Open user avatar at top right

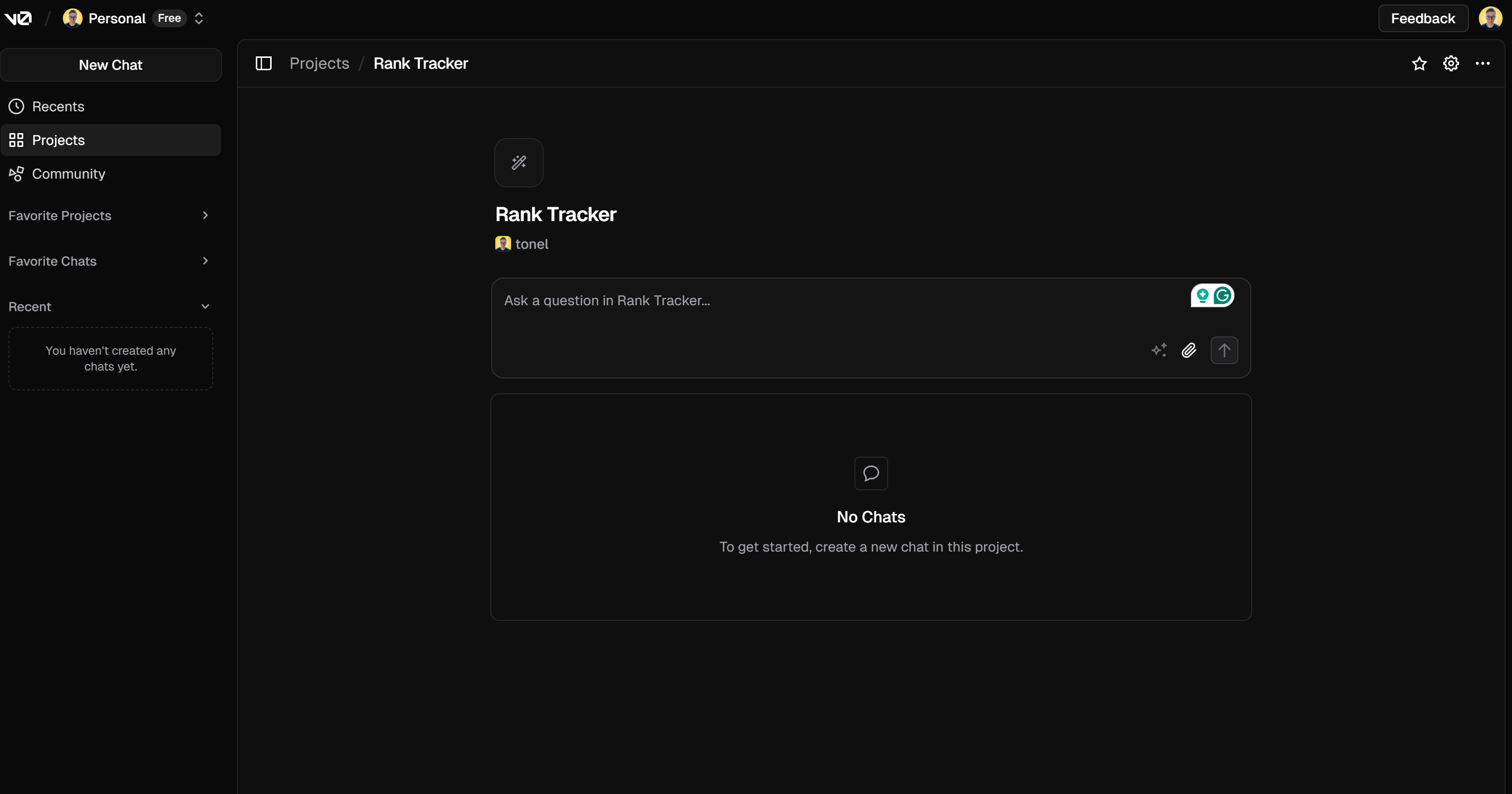pyautogui.click(x=1490, y=18)
